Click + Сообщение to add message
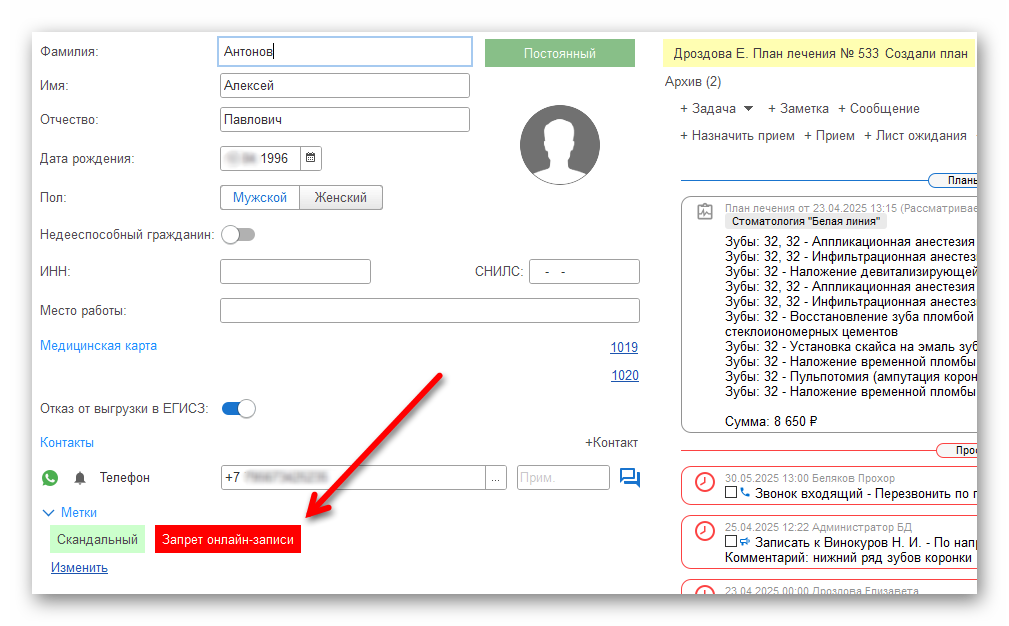 [x=878, y=109]
